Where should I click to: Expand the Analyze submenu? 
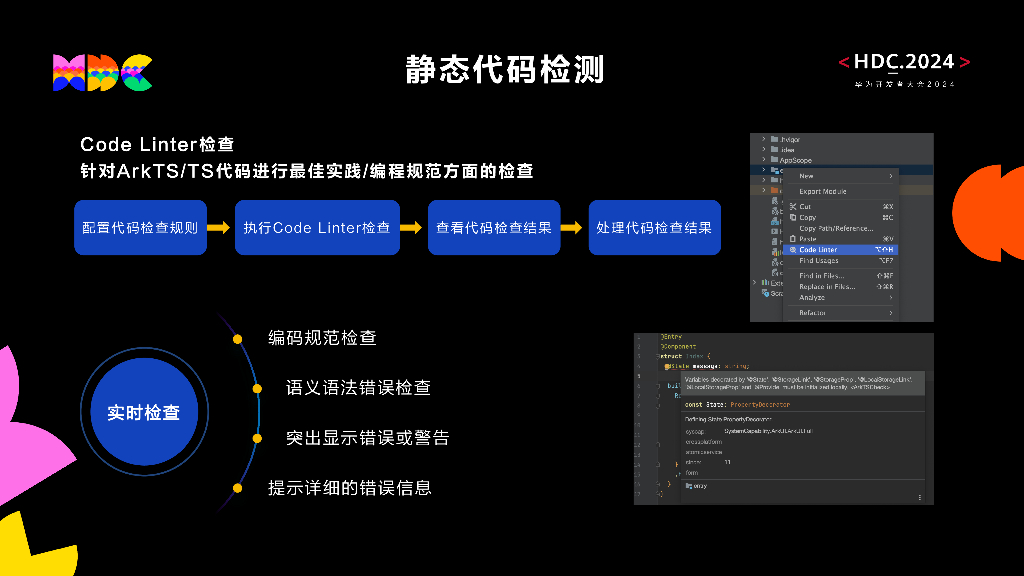[x=893, y=298]
